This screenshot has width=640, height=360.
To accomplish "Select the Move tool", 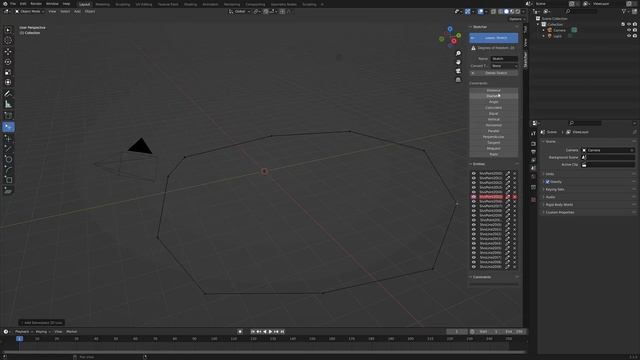I will [8, 52].
